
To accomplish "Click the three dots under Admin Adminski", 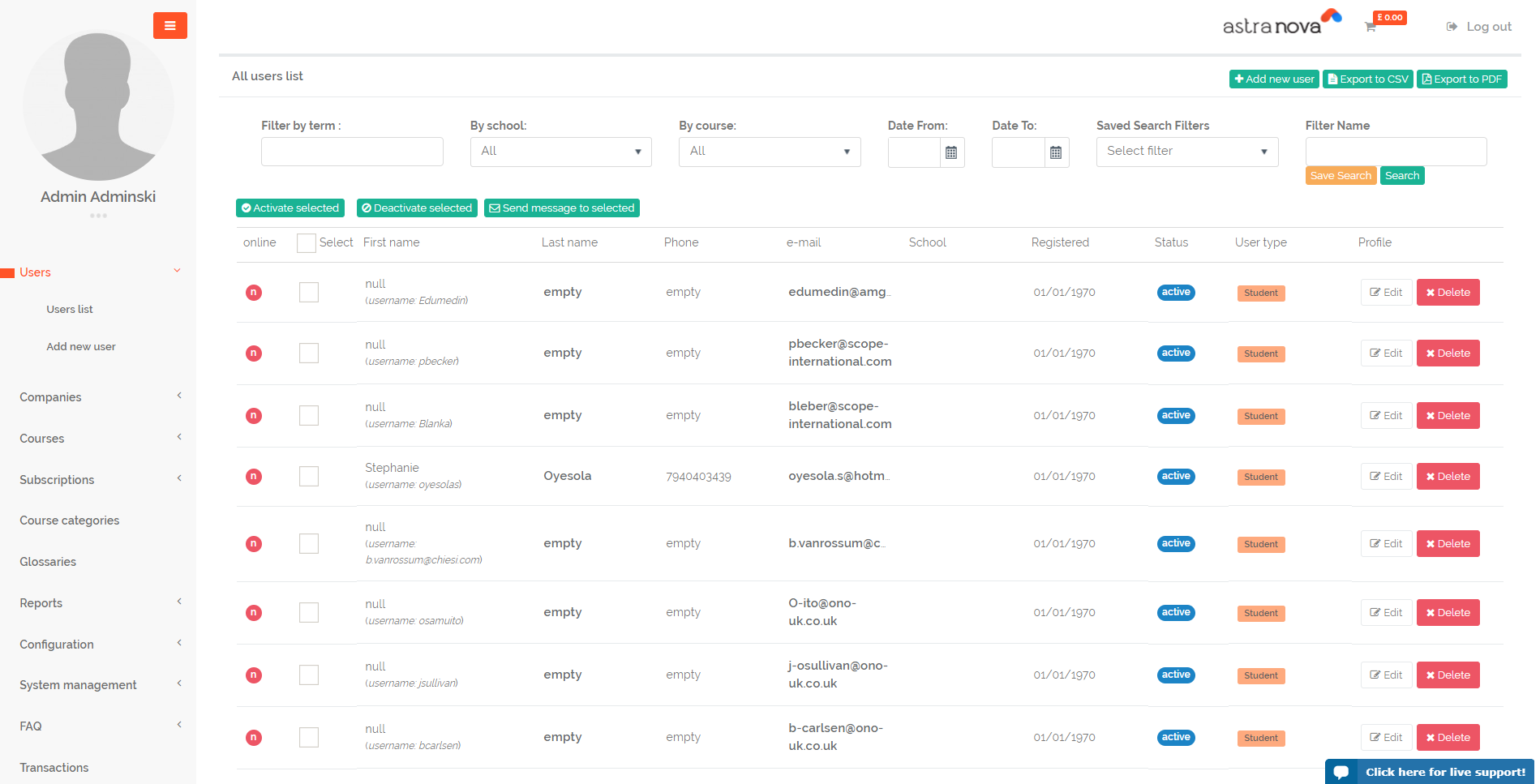I will [98, 216].
